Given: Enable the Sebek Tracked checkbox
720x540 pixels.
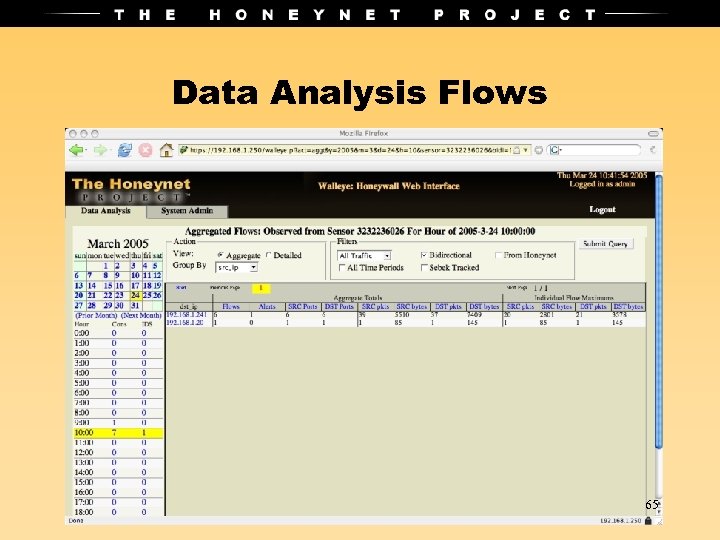Looking at the screenshot, I should (x=424, y=268).
